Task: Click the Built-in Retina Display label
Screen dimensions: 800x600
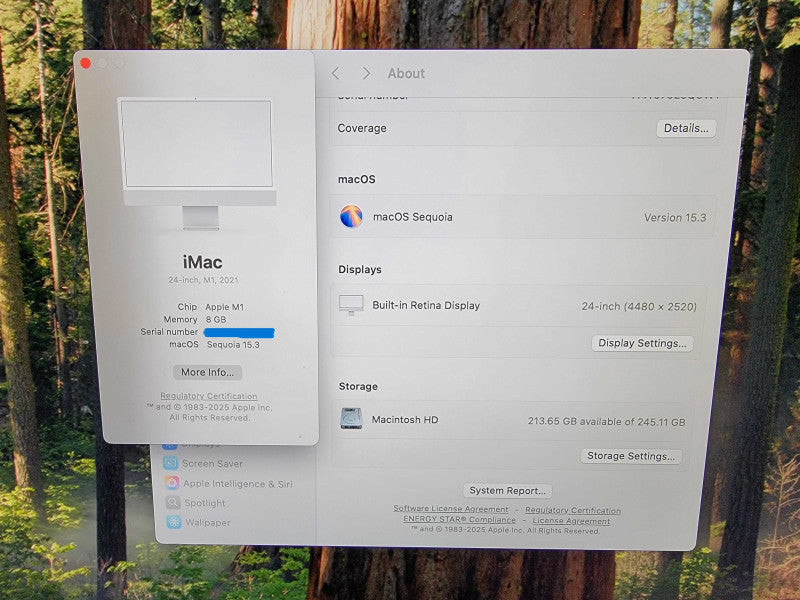Action: (x=426, y=306)
